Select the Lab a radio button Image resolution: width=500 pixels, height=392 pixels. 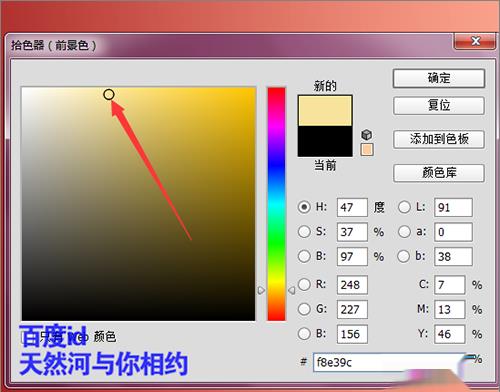click(x=404, y=231)
